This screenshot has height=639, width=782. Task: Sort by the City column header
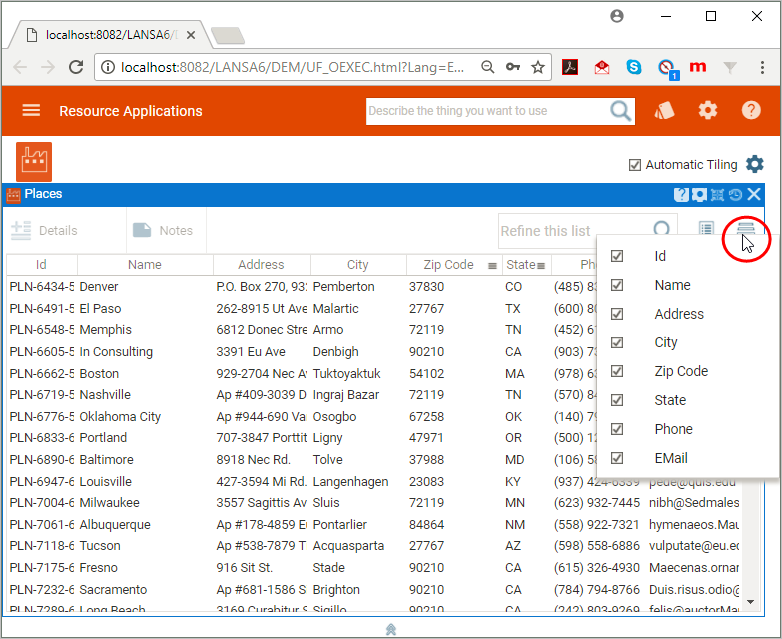click(x=358, y=264)
